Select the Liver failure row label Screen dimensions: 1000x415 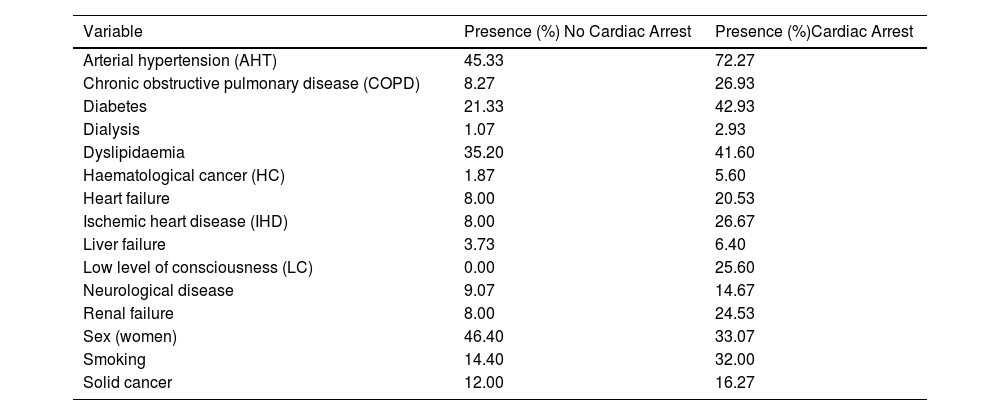click(124, 244)
